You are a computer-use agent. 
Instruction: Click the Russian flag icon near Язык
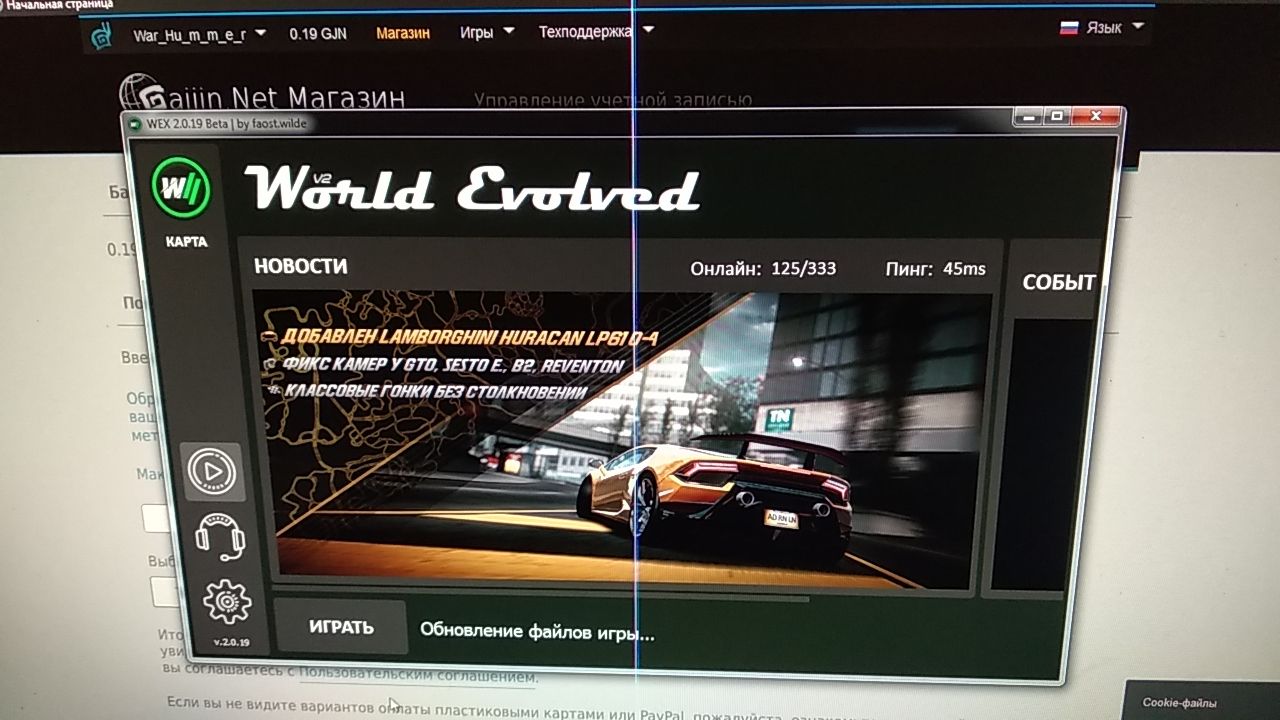pos(1069,28)
